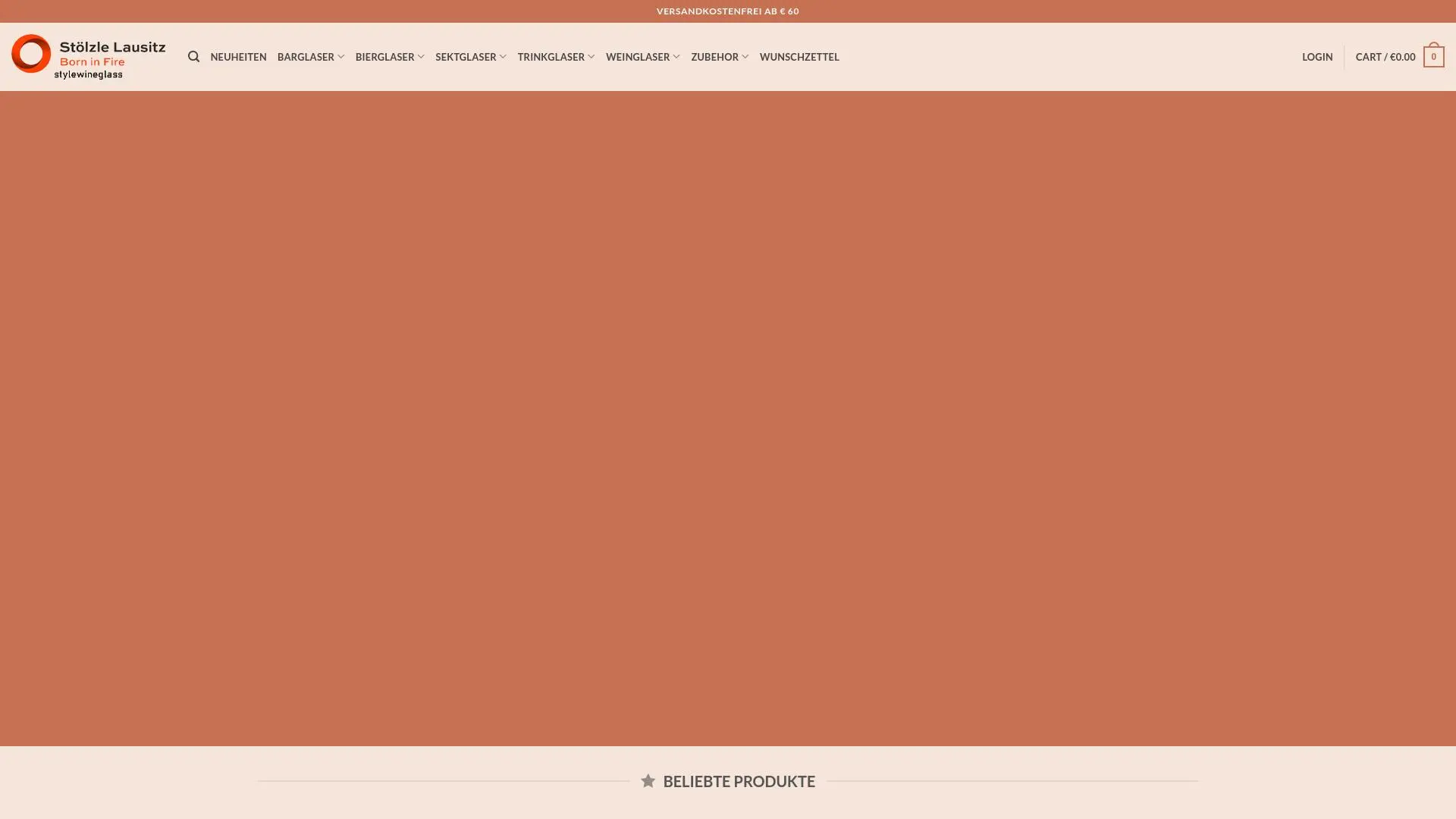Click the star icon beside Beliebte Produkte
The height and width of the screenshot is (819, 1456).
click(x=648, y=780)
